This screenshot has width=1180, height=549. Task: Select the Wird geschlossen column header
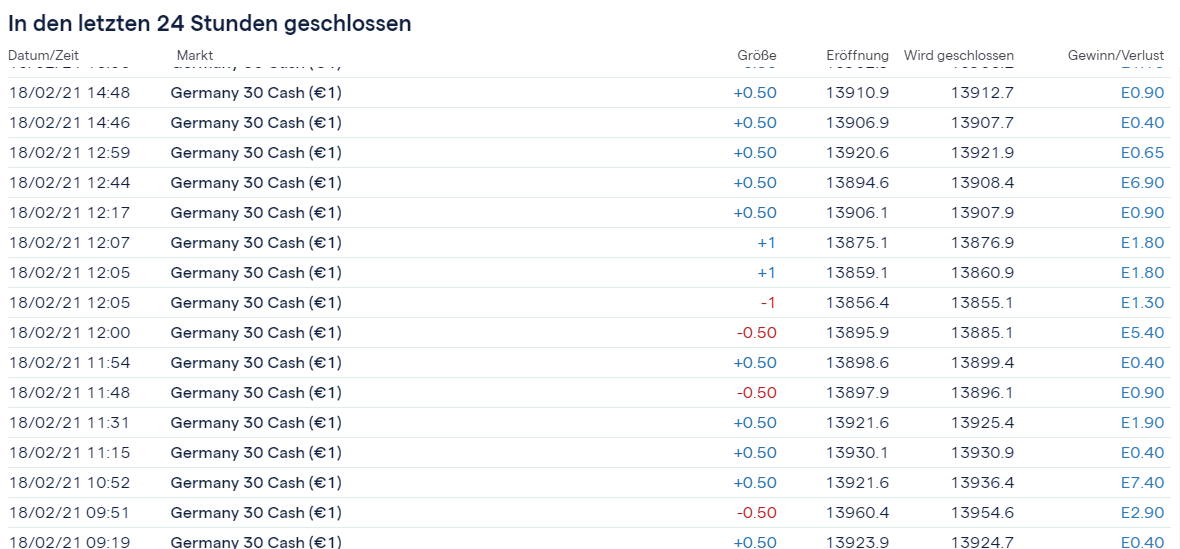(958, 55)
